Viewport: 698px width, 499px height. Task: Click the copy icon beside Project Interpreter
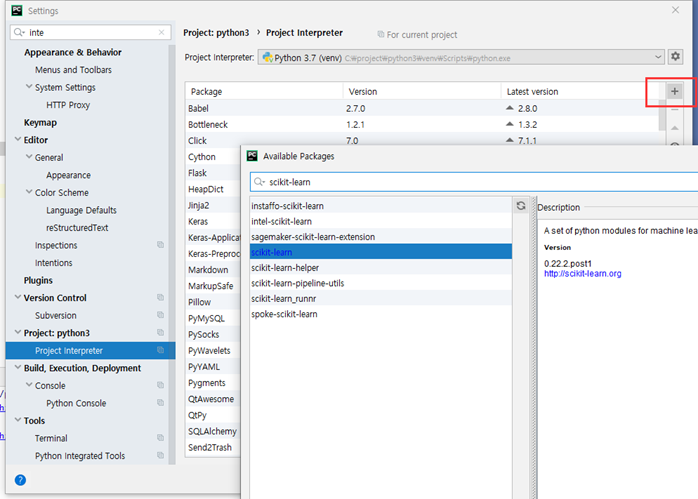point(160,350)
